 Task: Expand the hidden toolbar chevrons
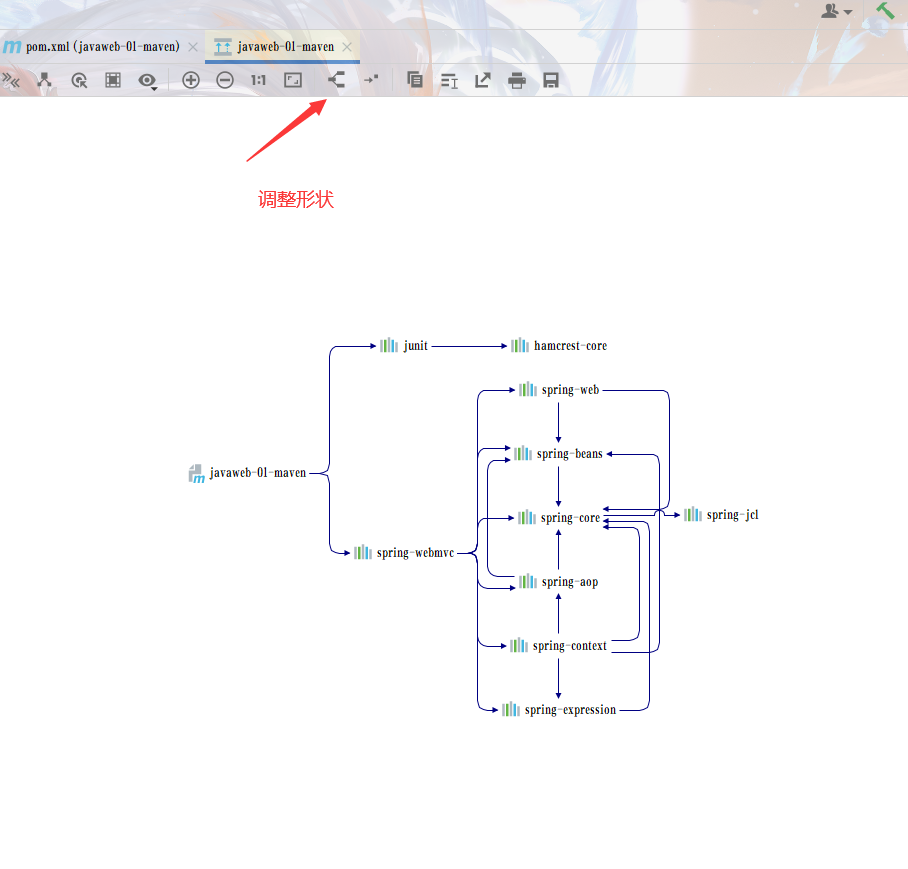coord(11,80)
